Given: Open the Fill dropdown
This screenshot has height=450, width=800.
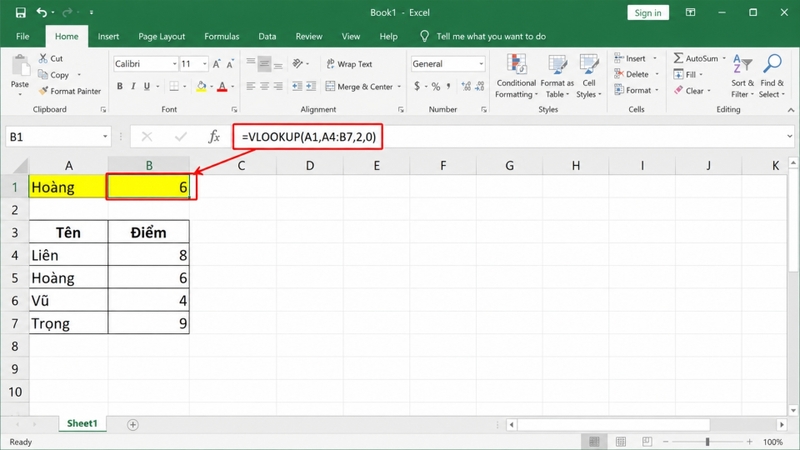Looking at the screenshot, I should tap(688, 74).
